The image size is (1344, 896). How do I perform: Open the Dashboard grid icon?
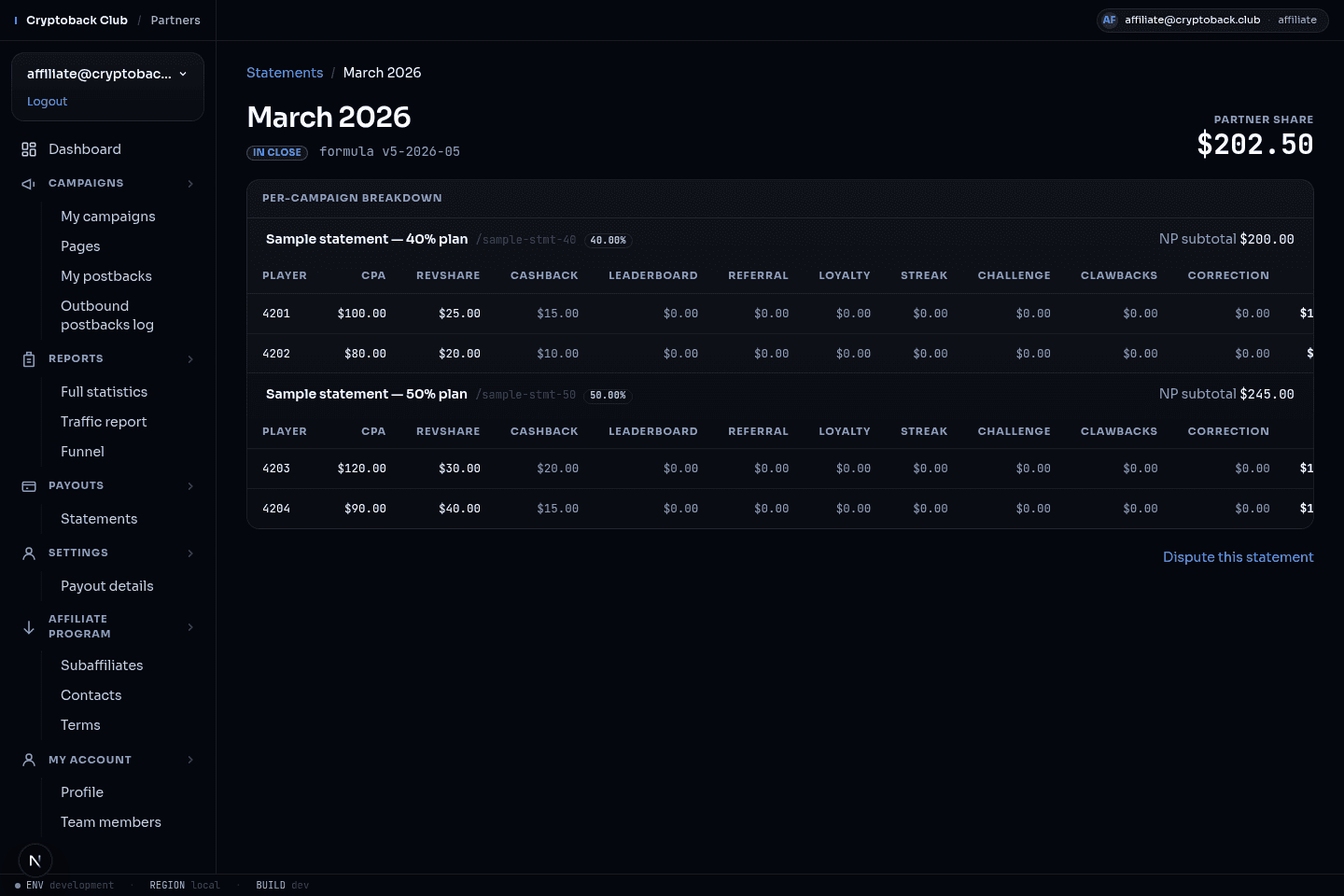(29, 149)
